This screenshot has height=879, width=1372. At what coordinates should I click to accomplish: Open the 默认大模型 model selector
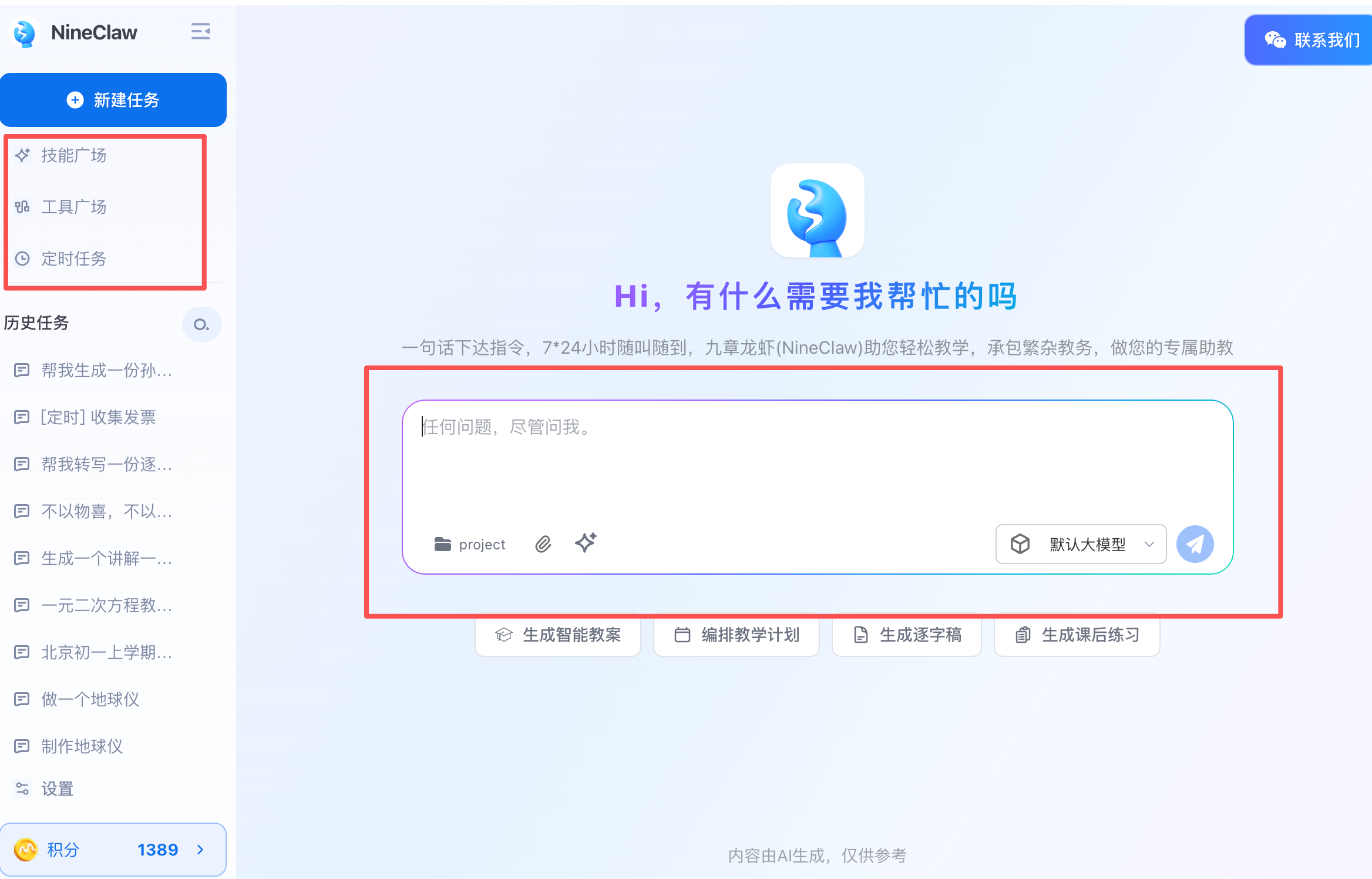(1081, 544)
